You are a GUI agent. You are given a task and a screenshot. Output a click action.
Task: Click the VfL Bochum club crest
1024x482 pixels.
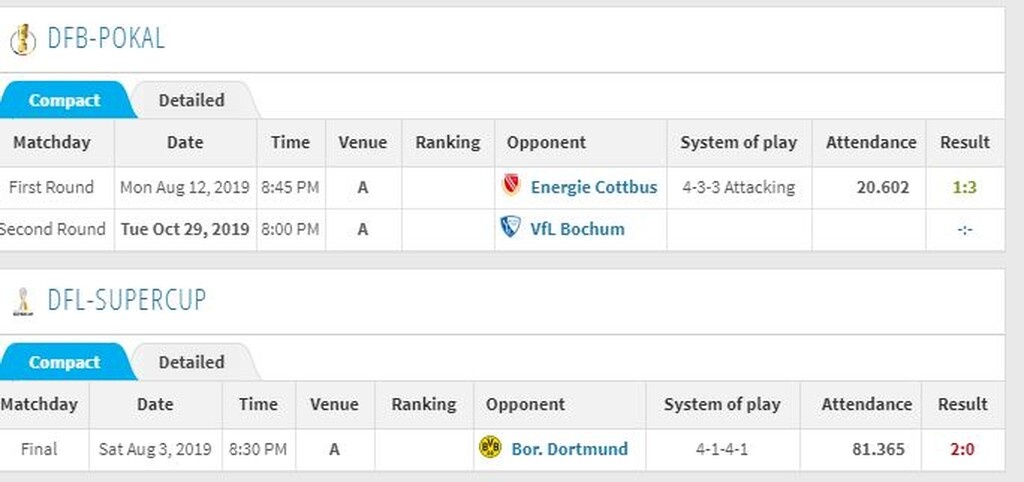coord(510,228)
